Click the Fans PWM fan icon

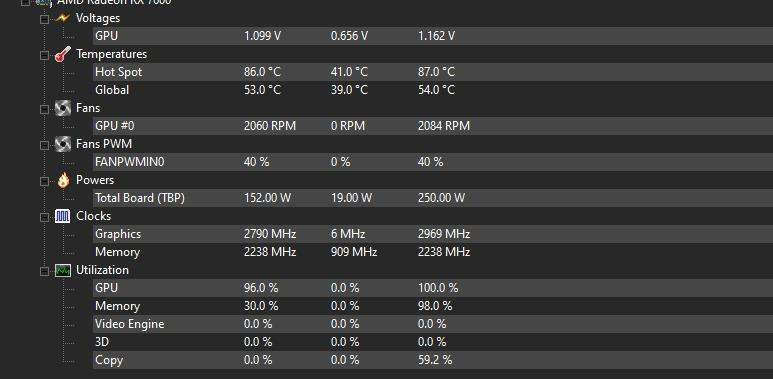[x=63, y=144]
